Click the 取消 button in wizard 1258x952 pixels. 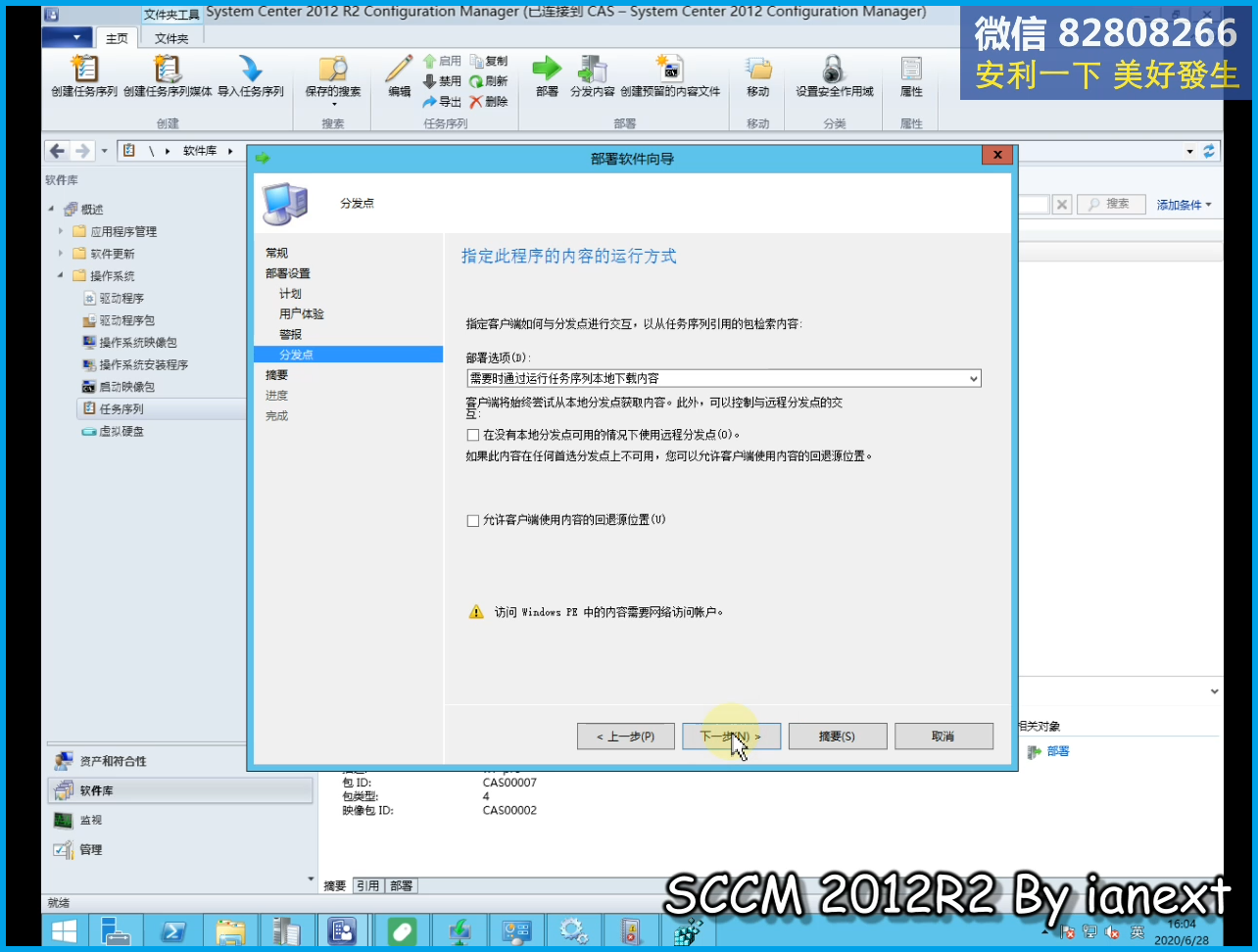[x=943, y=737]
